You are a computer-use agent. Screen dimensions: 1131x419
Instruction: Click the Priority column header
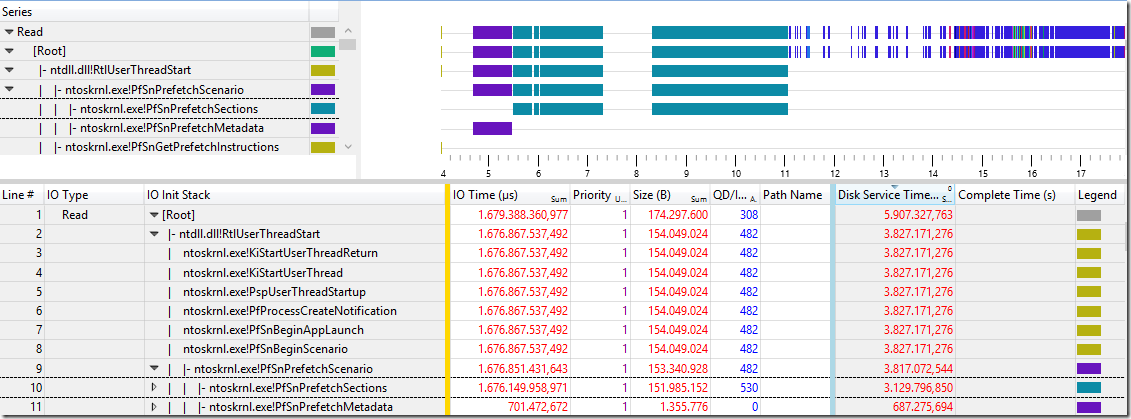598,195
